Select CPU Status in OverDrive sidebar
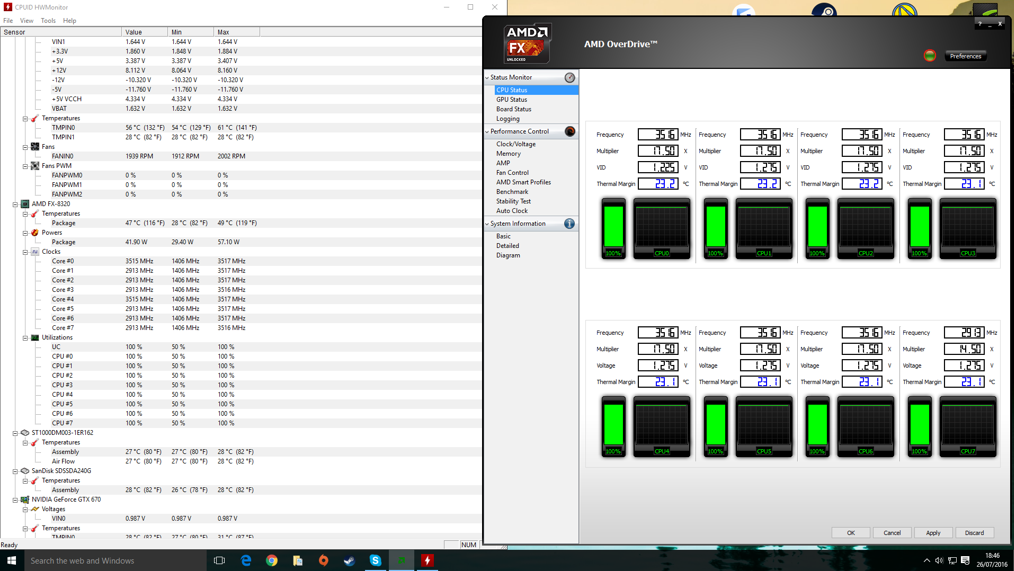Image resolution: width=1014 pixels, height=571 pixels. (x=535, y=90)
